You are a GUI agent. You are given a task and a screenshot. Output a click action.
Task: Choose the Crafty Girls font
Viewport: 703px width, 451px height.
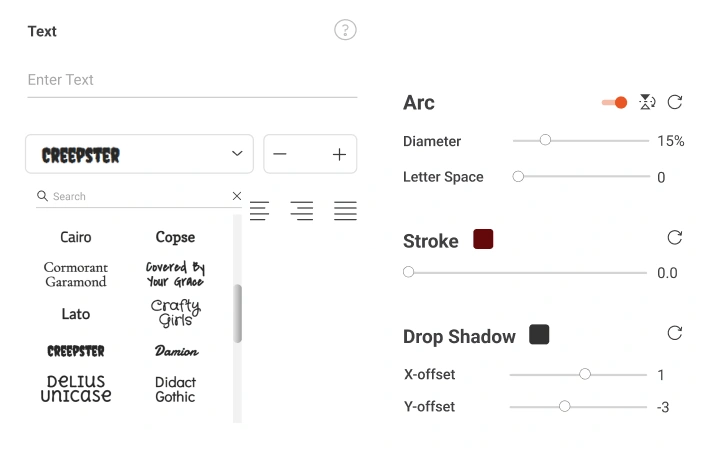pyautogui.click(x=175, y=313)
